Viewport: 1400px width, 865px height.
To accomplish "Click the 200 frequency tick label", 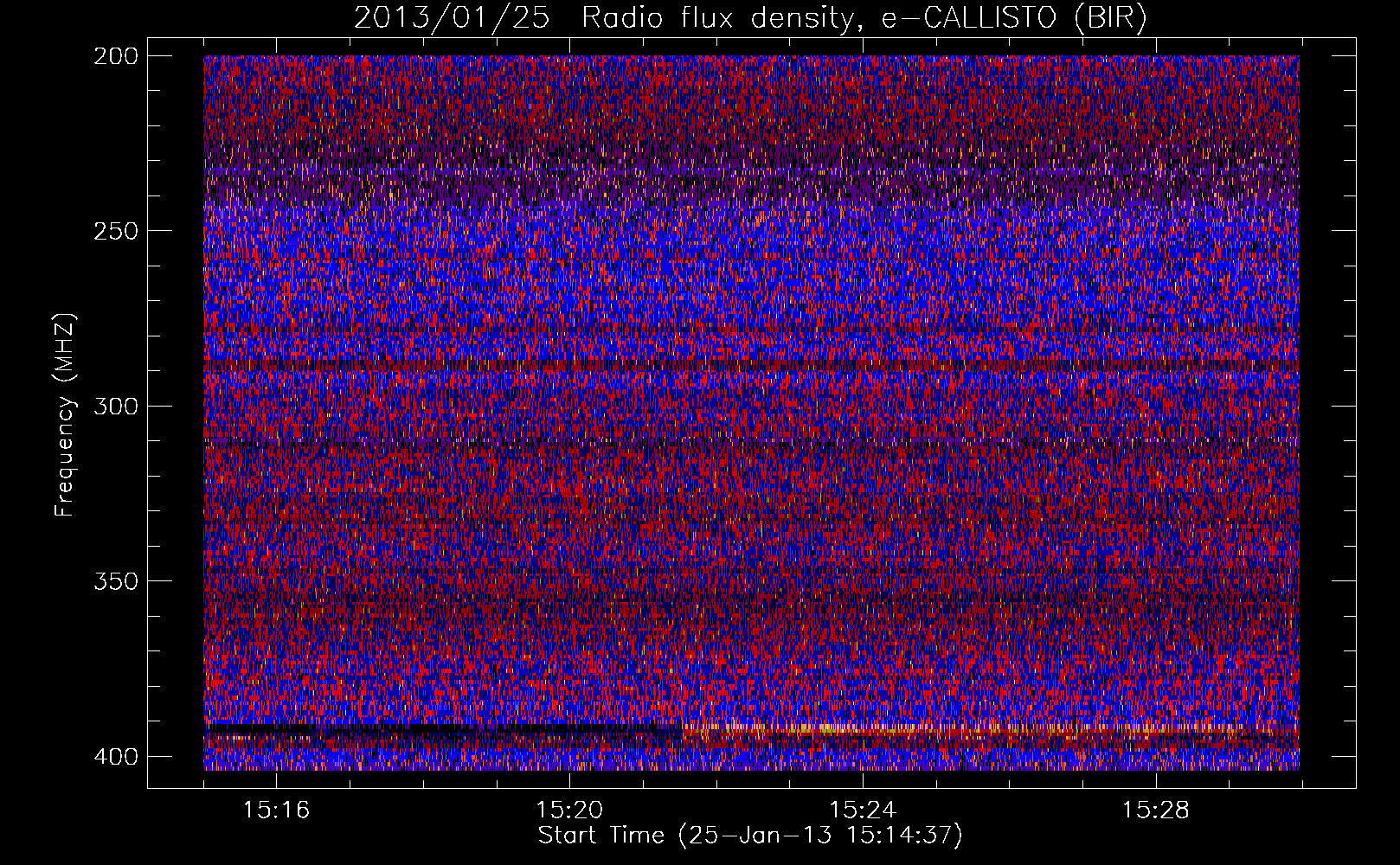I will click(115, 56).
